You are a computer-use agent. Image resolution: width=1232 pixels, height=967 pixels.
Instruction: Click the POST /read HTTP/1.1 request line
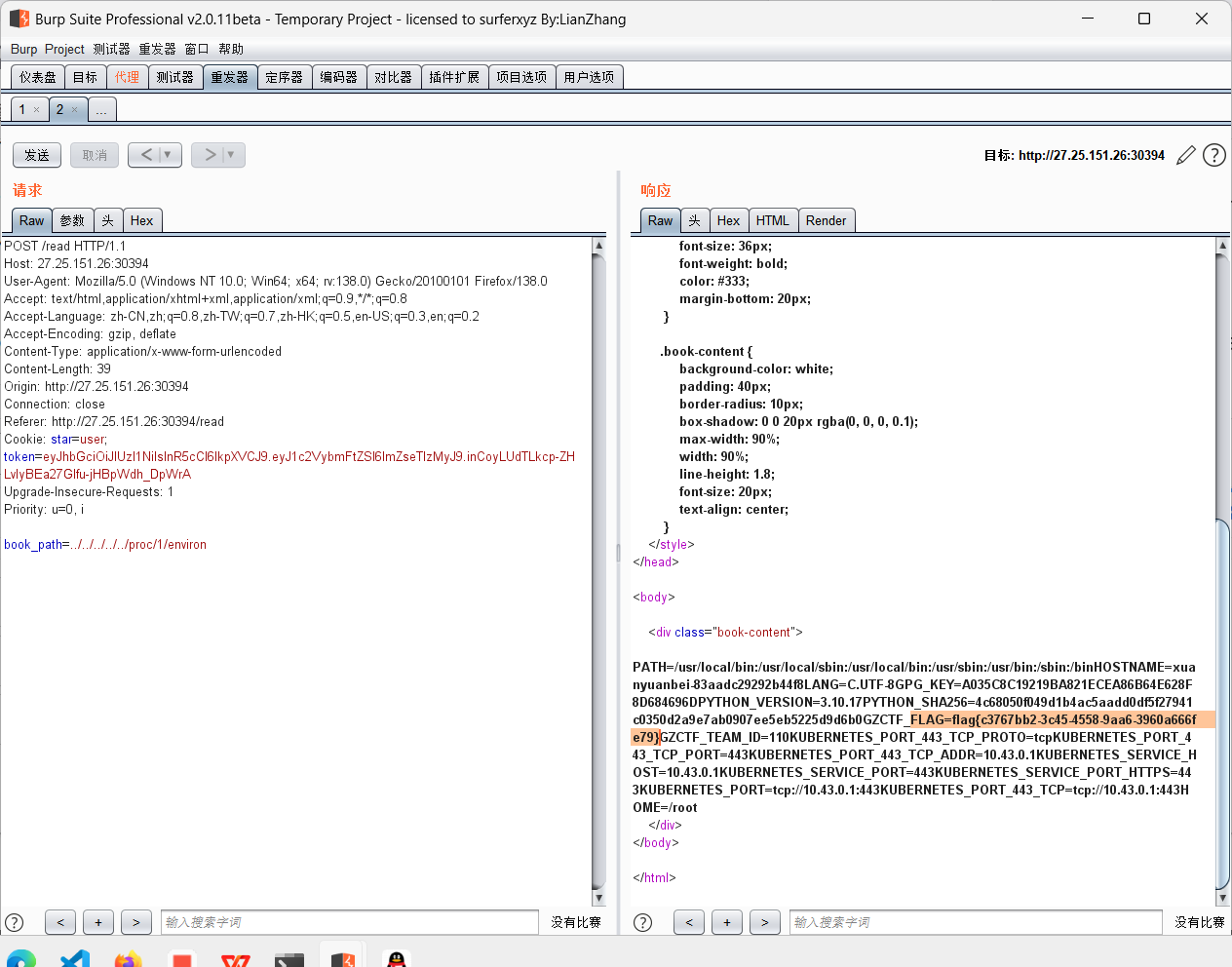click(x=65, y=247)
